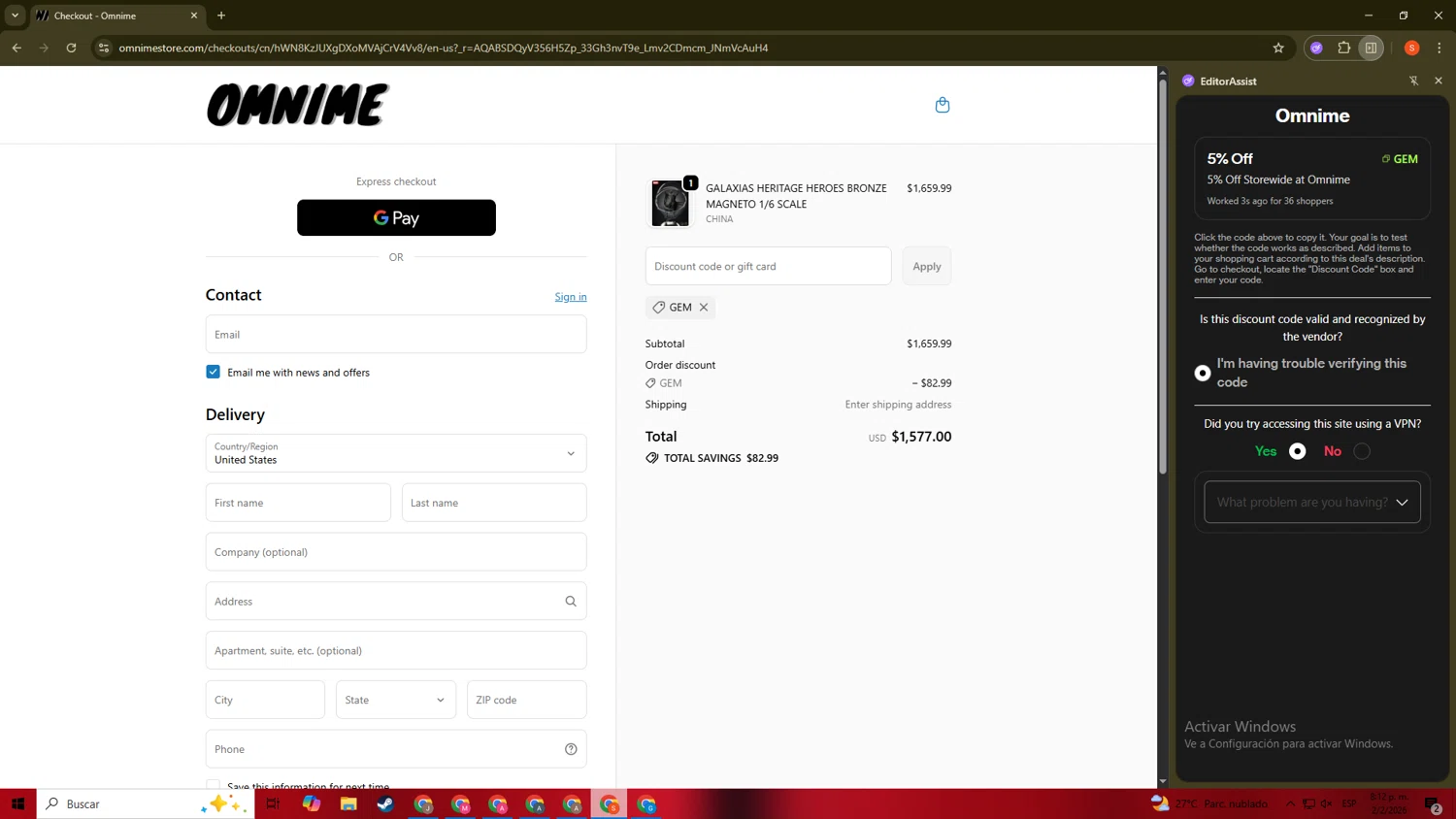Screen dimensions: 1456x819
Task: Open Task View on the taskbar
Action: click(273, 803)
